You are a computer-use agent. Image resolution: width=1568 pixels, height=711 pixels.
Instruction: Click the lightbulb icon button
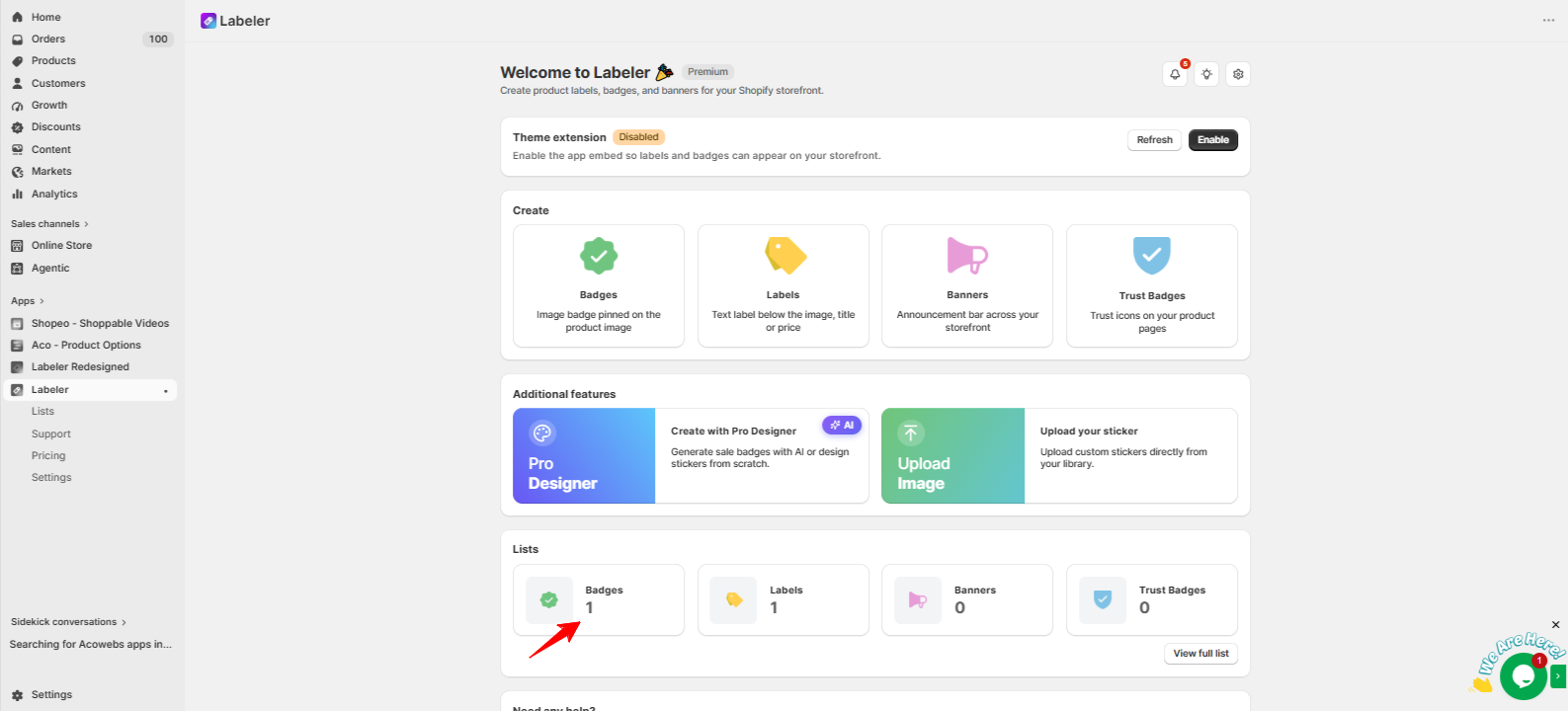(1206, 74)
